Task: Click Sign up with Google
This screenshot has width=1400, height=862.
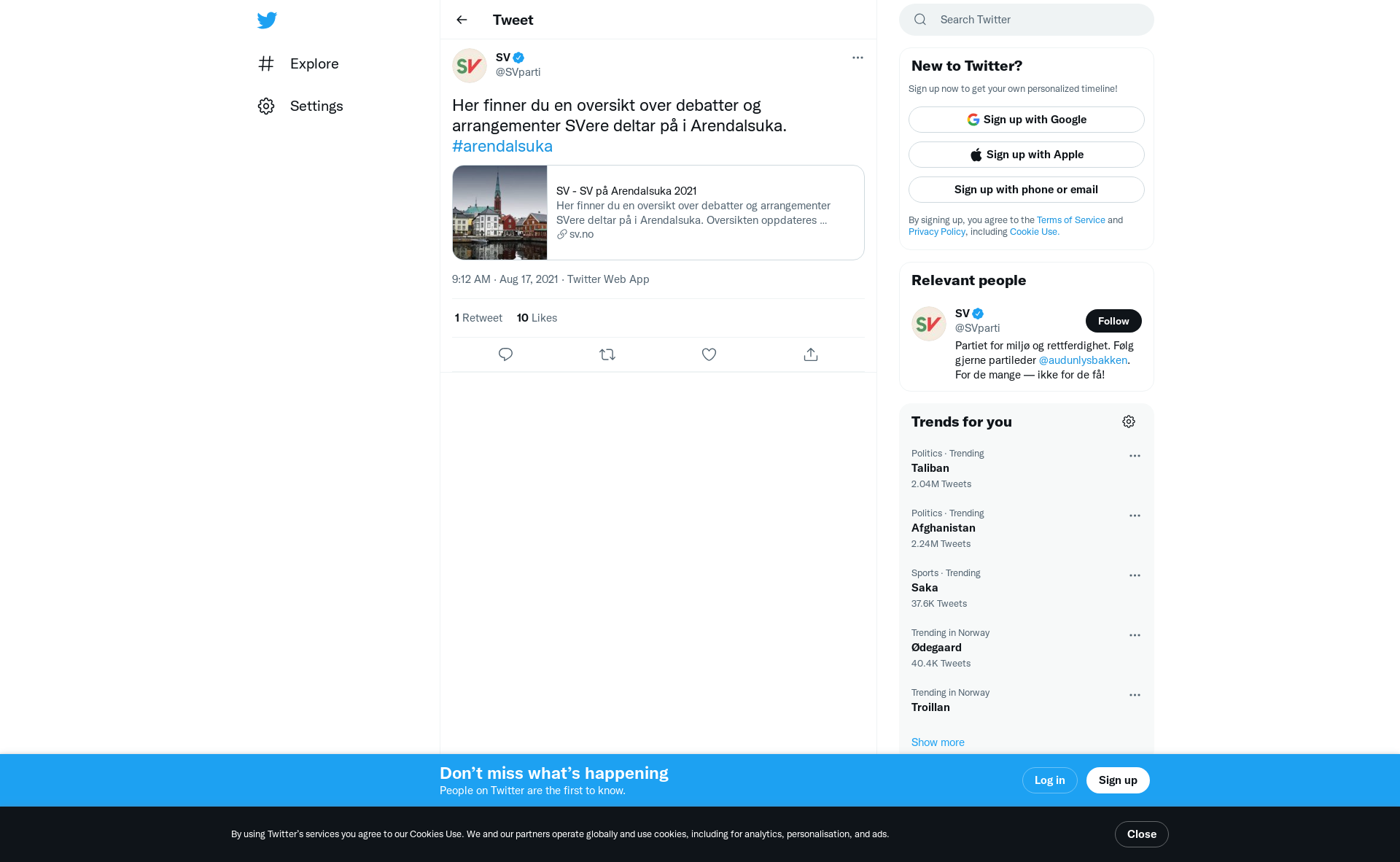Action: [x=1026, y=120]
